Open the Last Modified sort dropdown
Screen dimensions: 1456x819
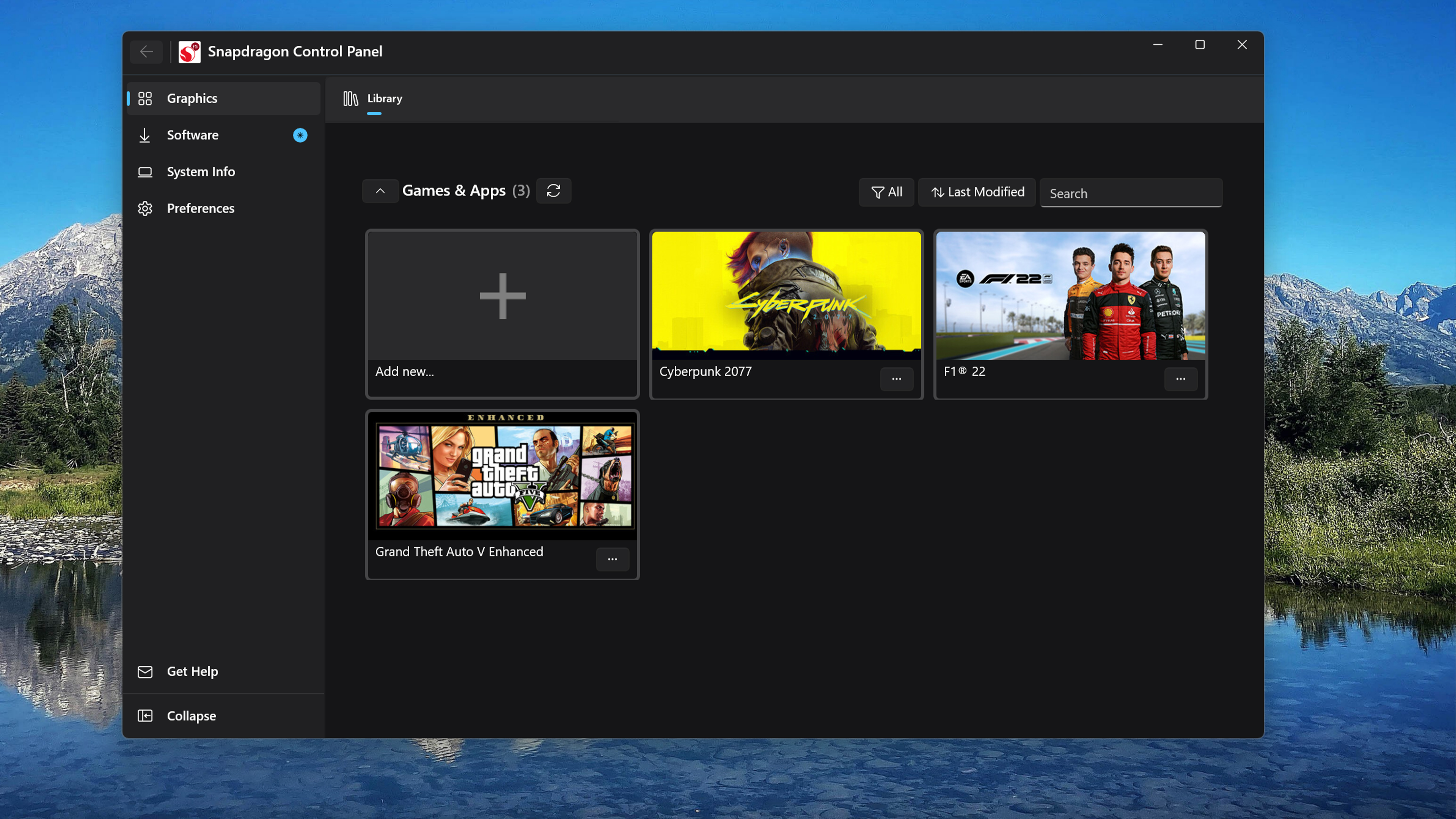point(977,192)
